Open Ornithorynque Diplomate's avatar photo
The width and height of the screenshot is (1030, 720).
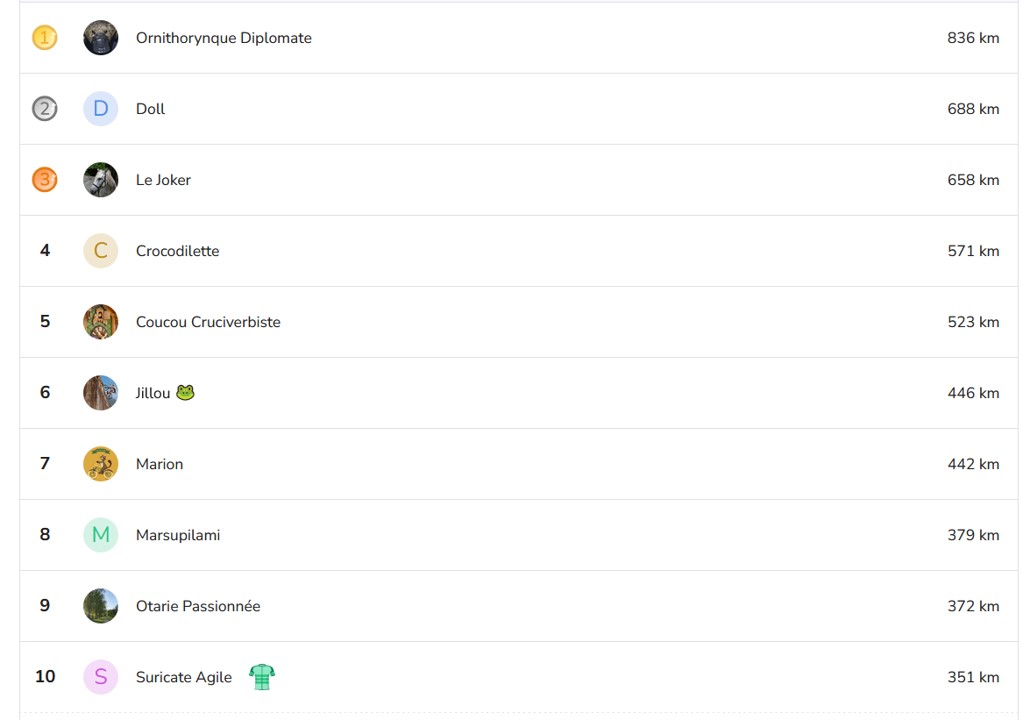click(x=100, y=38)
